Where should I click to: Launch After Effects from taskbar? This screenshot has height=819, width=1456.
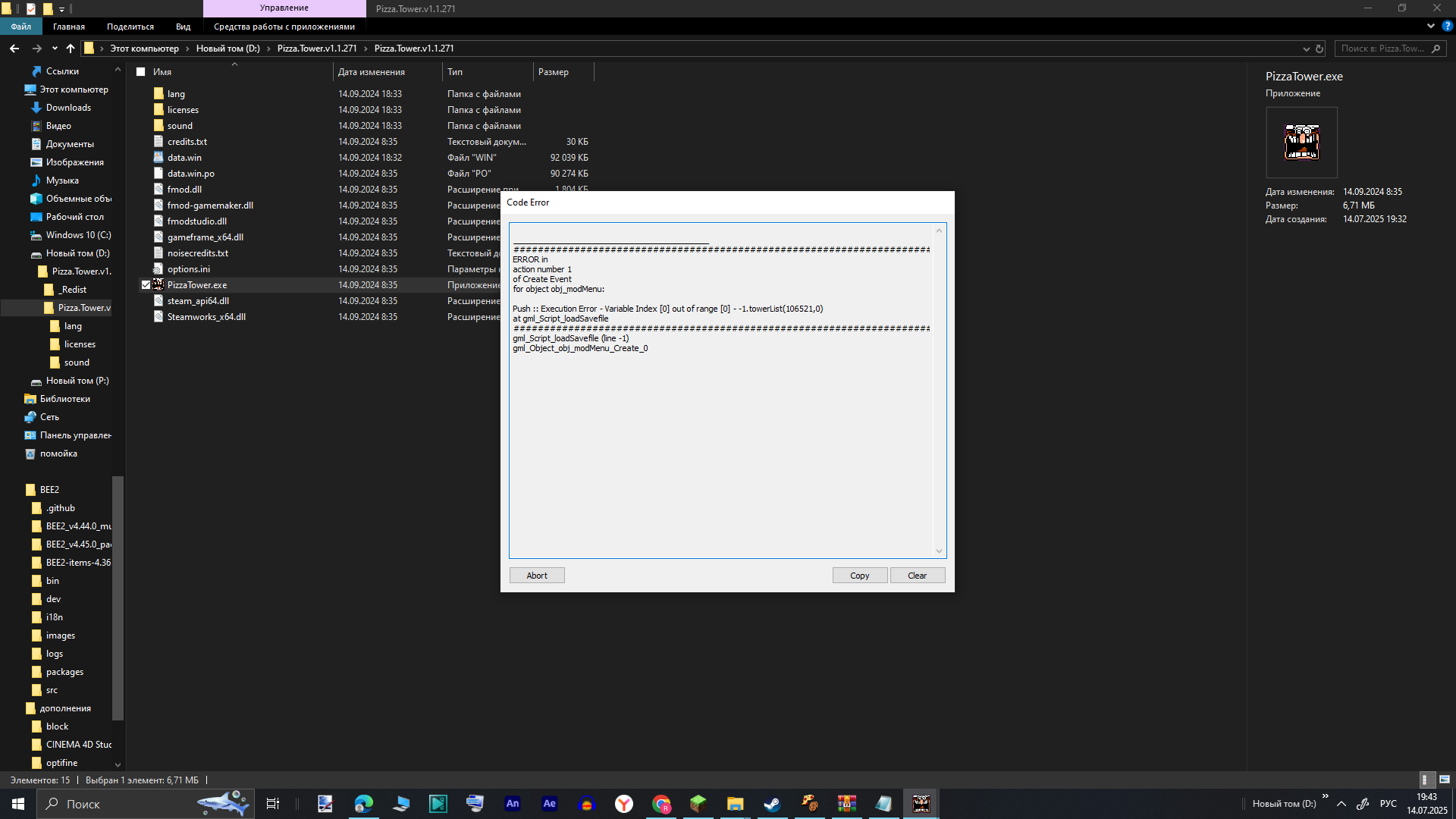(550, 804)
